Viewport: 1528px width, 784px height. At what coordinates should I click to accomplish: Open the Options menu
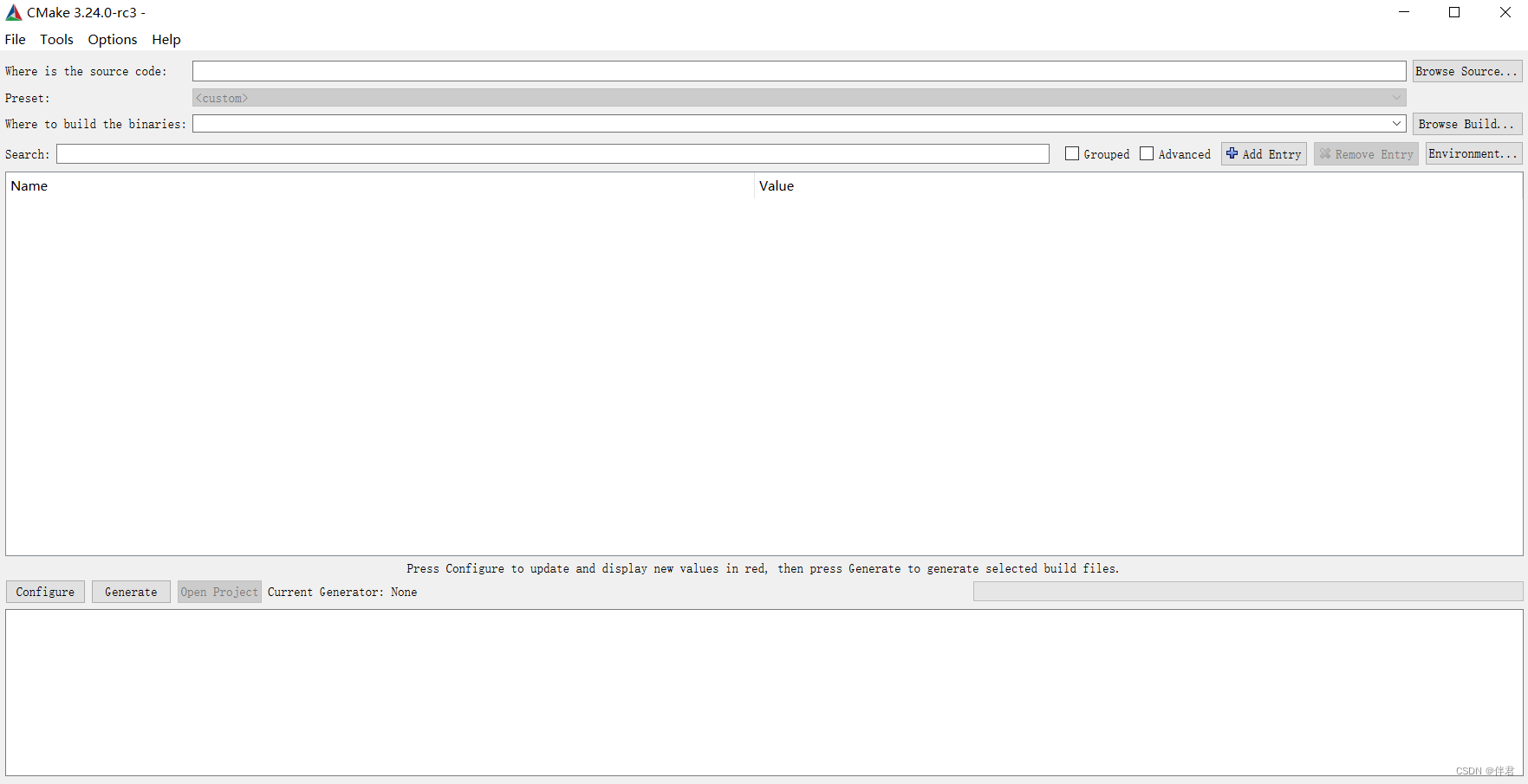(113, 40)
